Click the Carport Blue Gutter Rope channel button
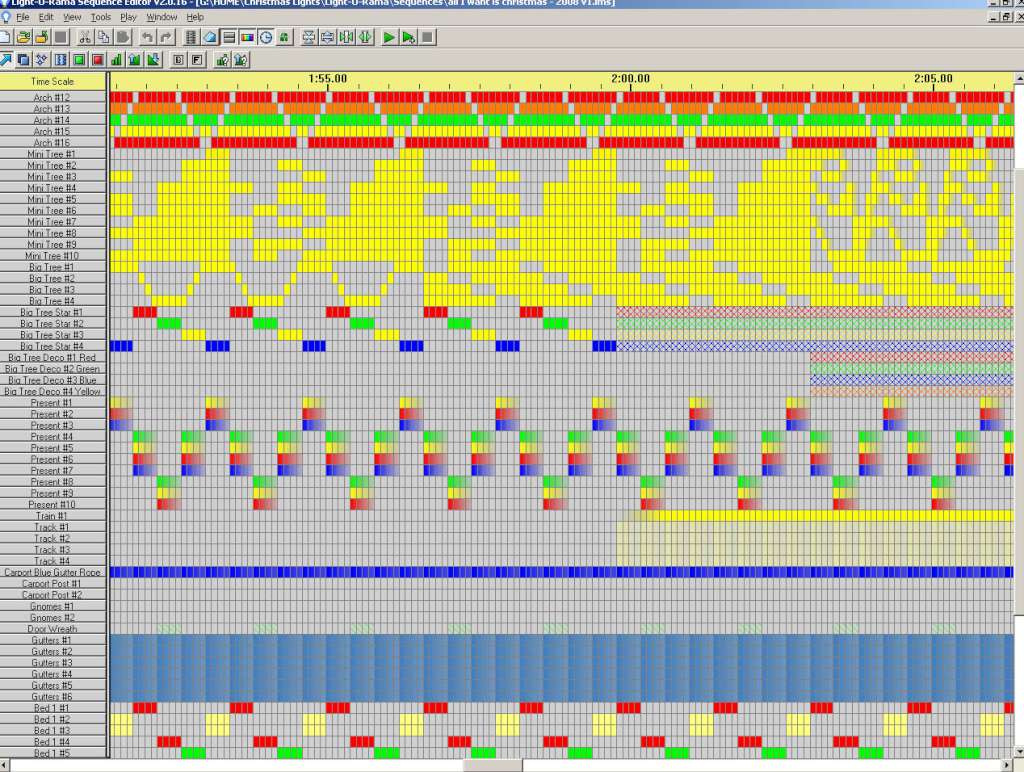Image resolution: width=1024 pixels, height=772 pixels. tap(52, 572)
